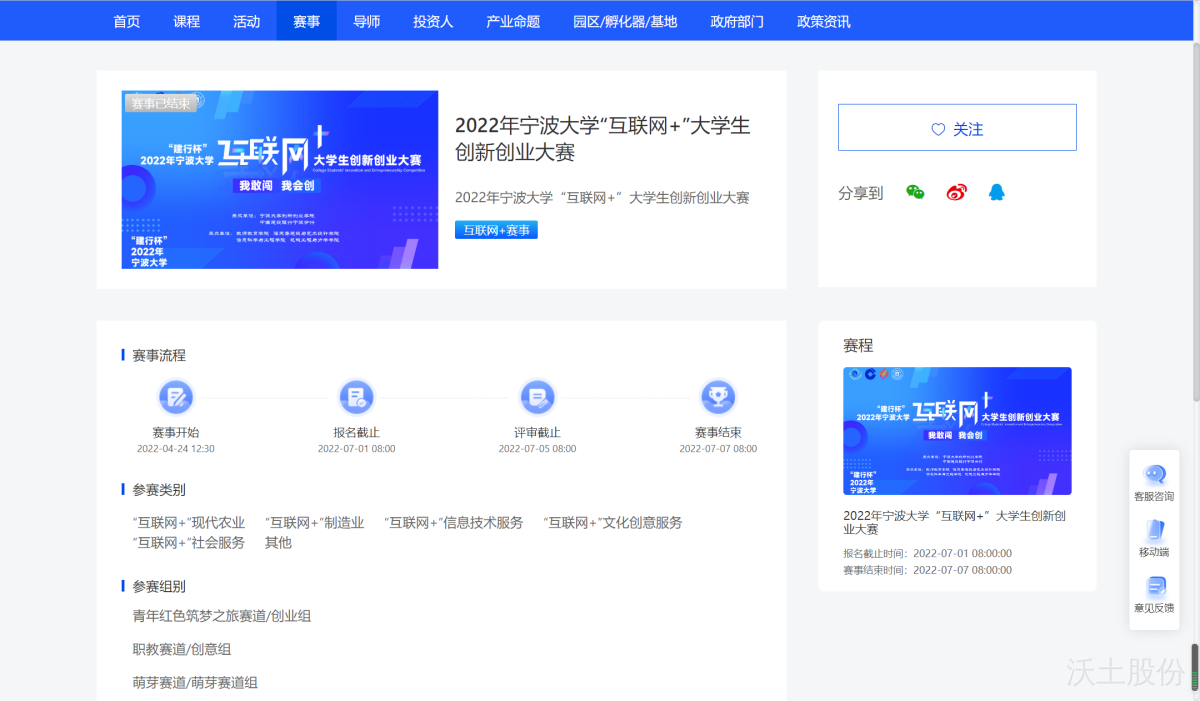Click the 赛事开始 stage icon
This screenshot has width=1200, height=701.
tap(176, 398)
